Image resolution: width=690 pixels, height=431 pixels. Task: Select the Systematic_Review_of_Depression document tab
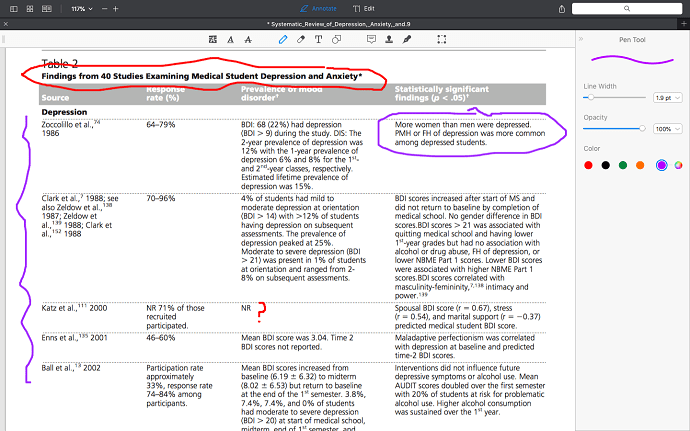339,24
